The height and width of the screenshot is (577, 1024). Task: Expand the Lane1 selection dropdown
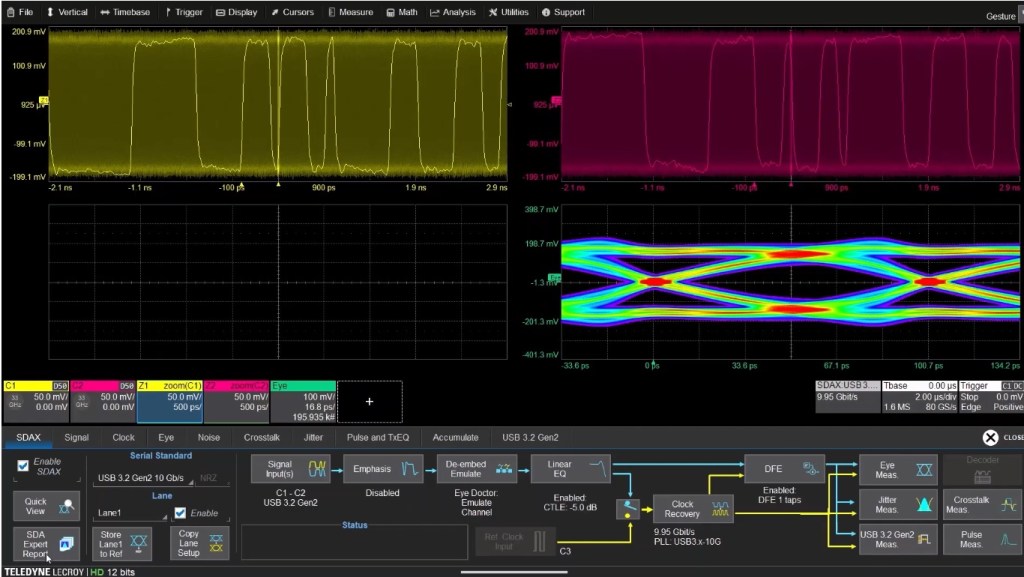click(128, 513)
